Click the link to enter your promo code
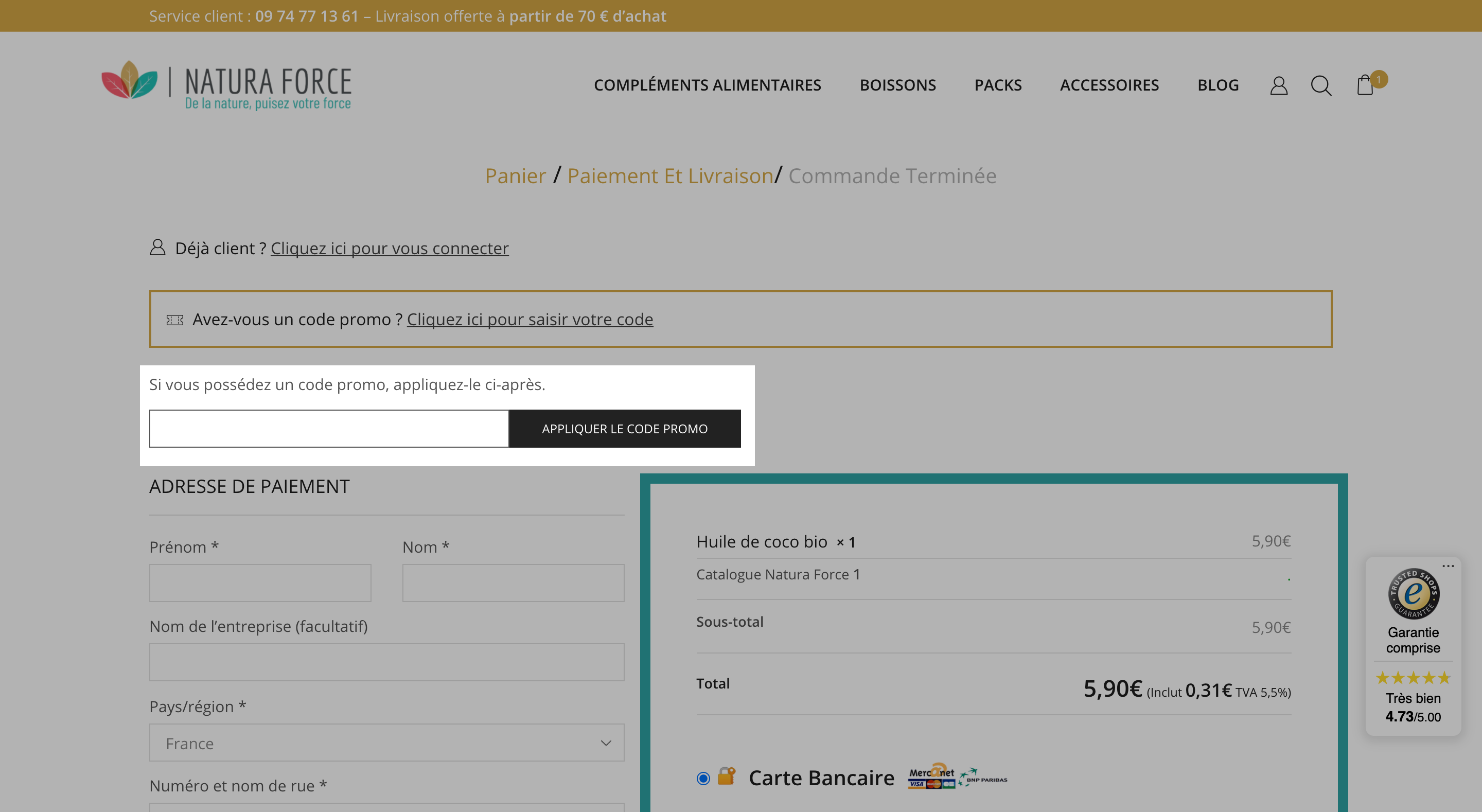The width and height of the screenshot is (1482, 812). pos(530,319)
